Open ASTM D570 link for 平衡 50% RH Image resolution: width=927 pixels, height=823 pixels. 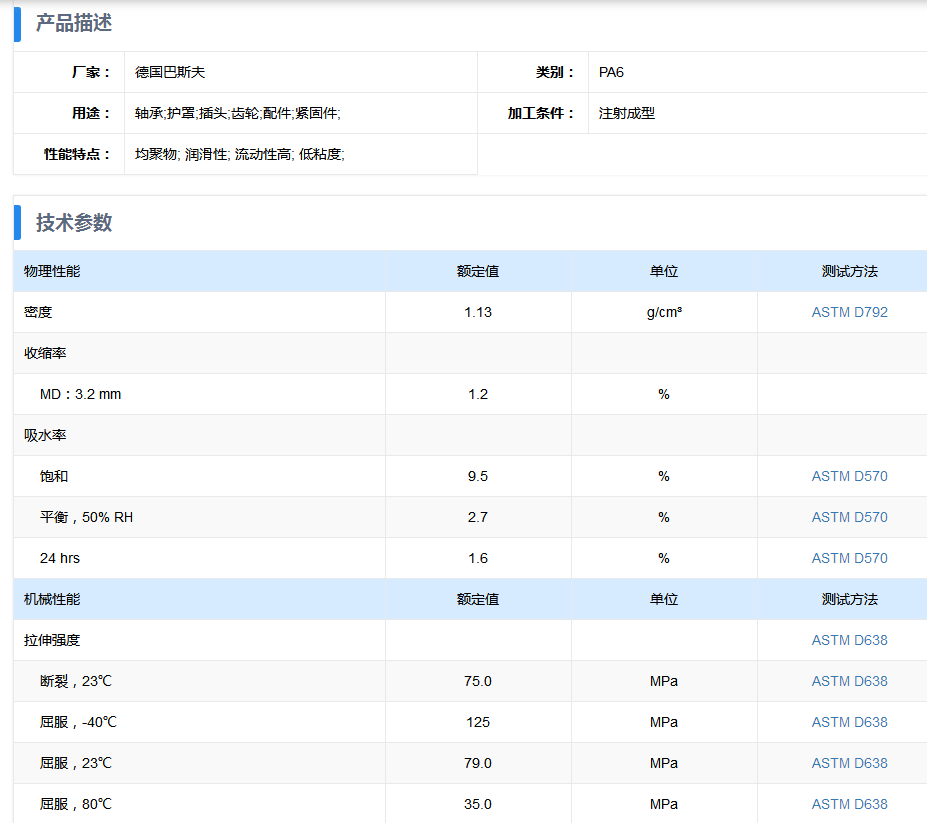point(849,517)
